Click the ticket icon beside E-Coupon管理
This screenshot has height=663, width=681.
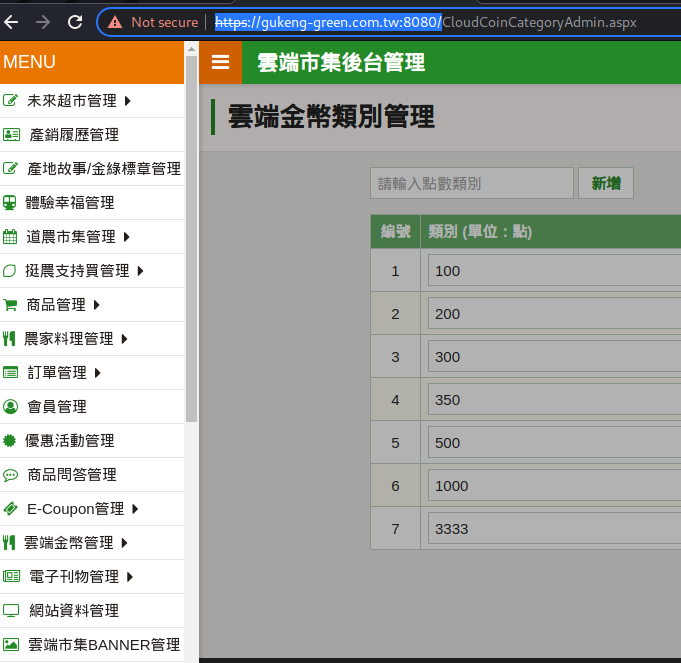(x=10, y=509)
